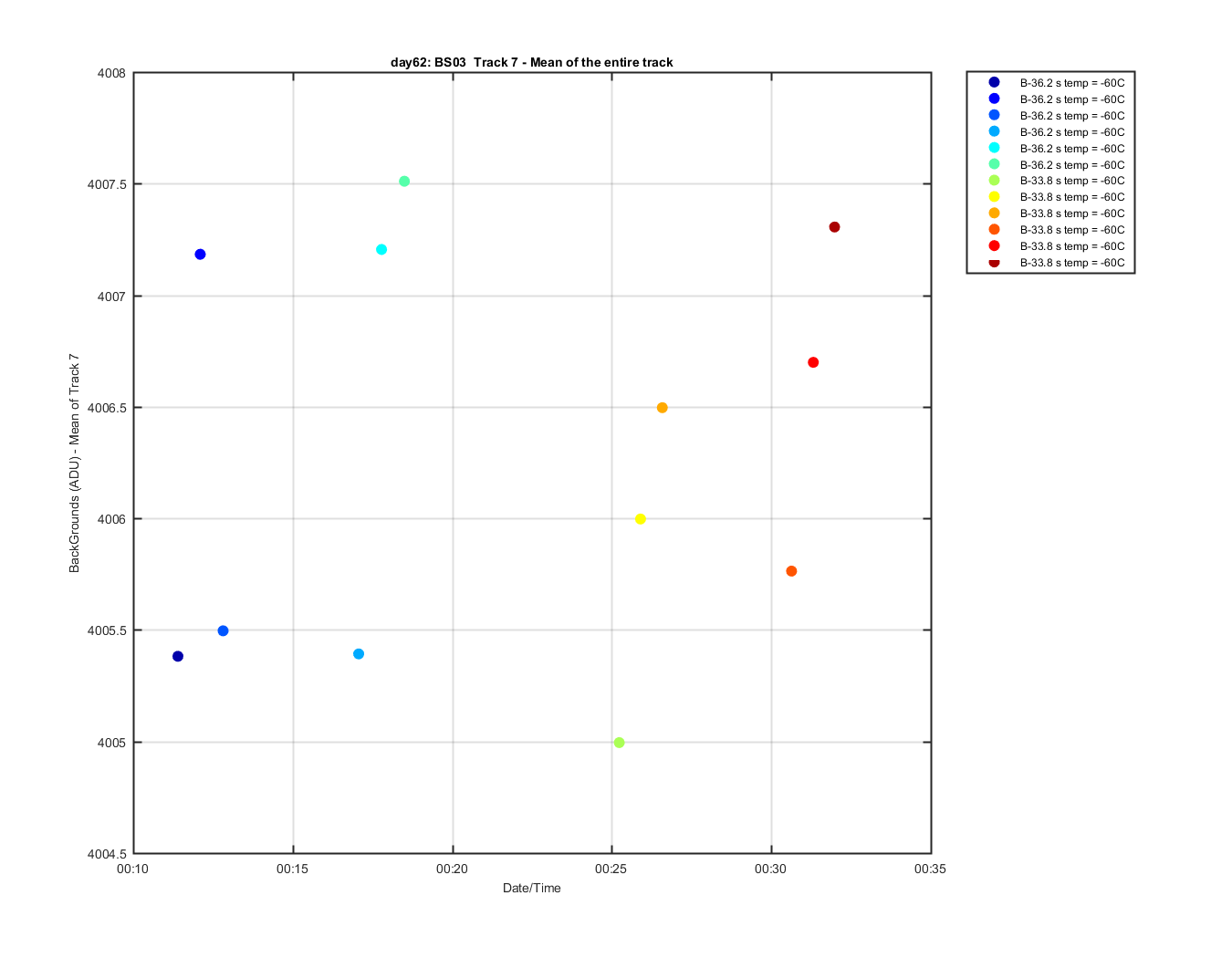Select the 4007.5 y-axis tick label
This screenshot has height=958, width=1232.
pos(107,184)
